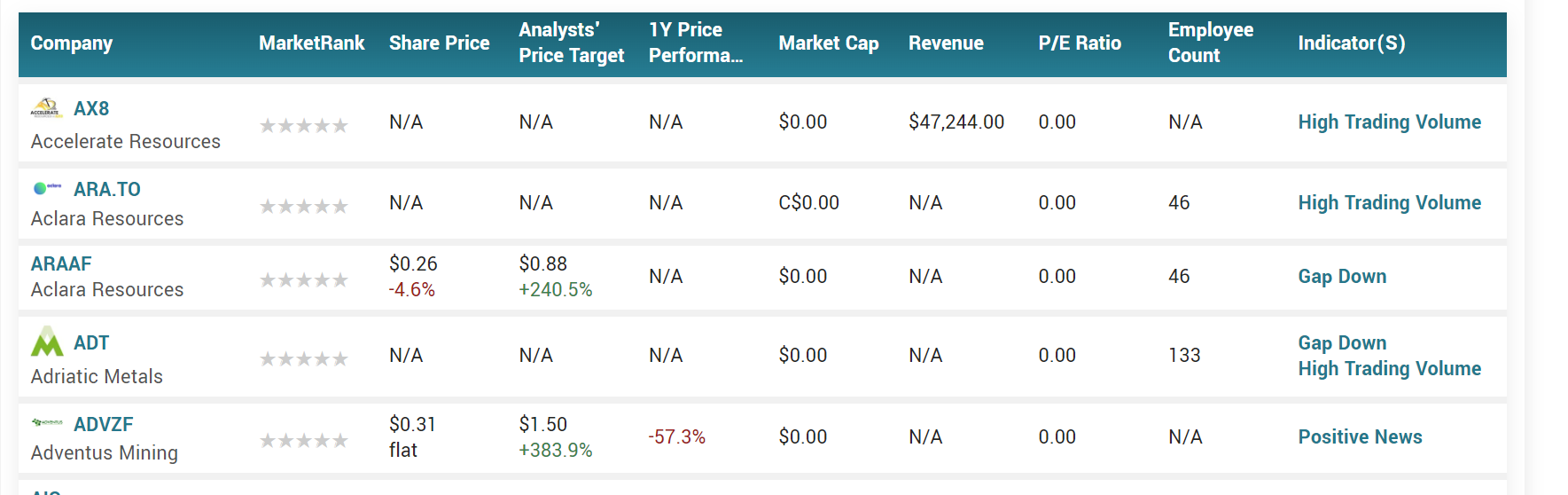The height and width of the screenshot is (495, 1568).
Task: Click the star rating for AX8
Action: (x=303, y=126)
